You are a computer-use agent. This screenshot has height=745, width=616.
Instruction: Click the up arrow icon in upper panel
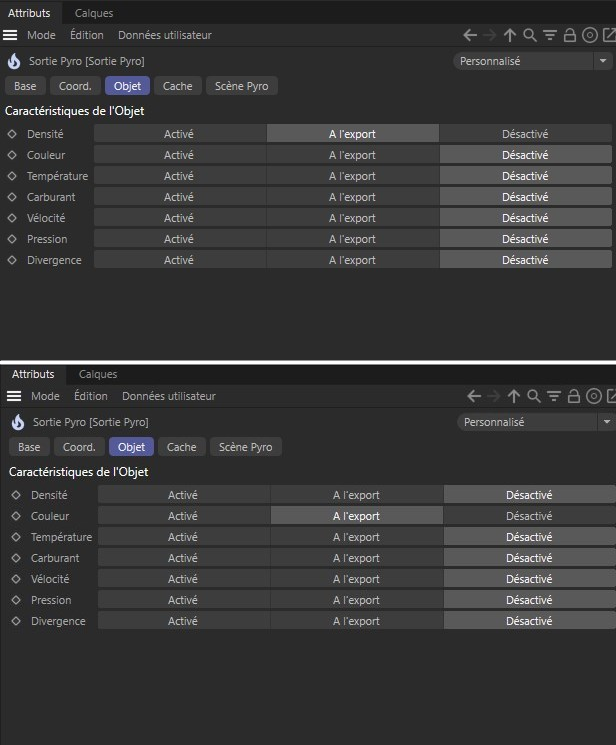510,35
